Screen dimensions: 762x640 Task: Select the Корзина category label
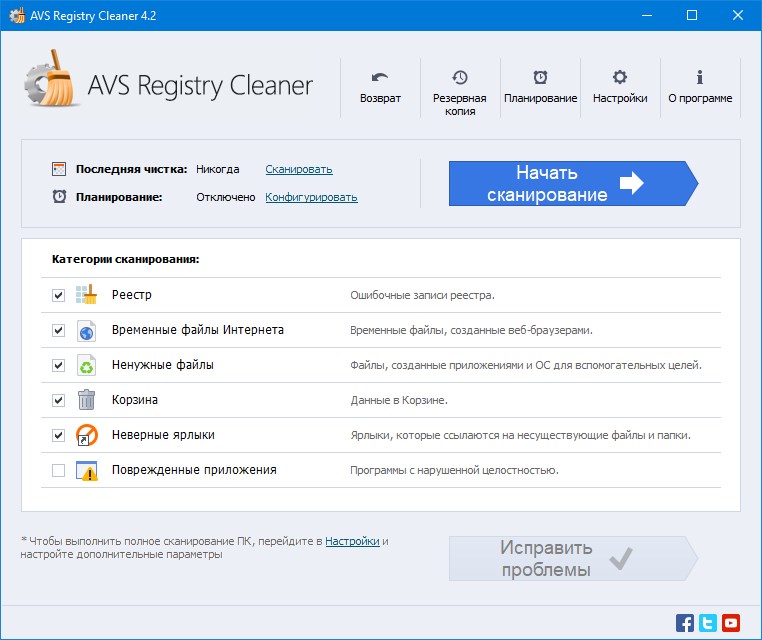(135, 400)
